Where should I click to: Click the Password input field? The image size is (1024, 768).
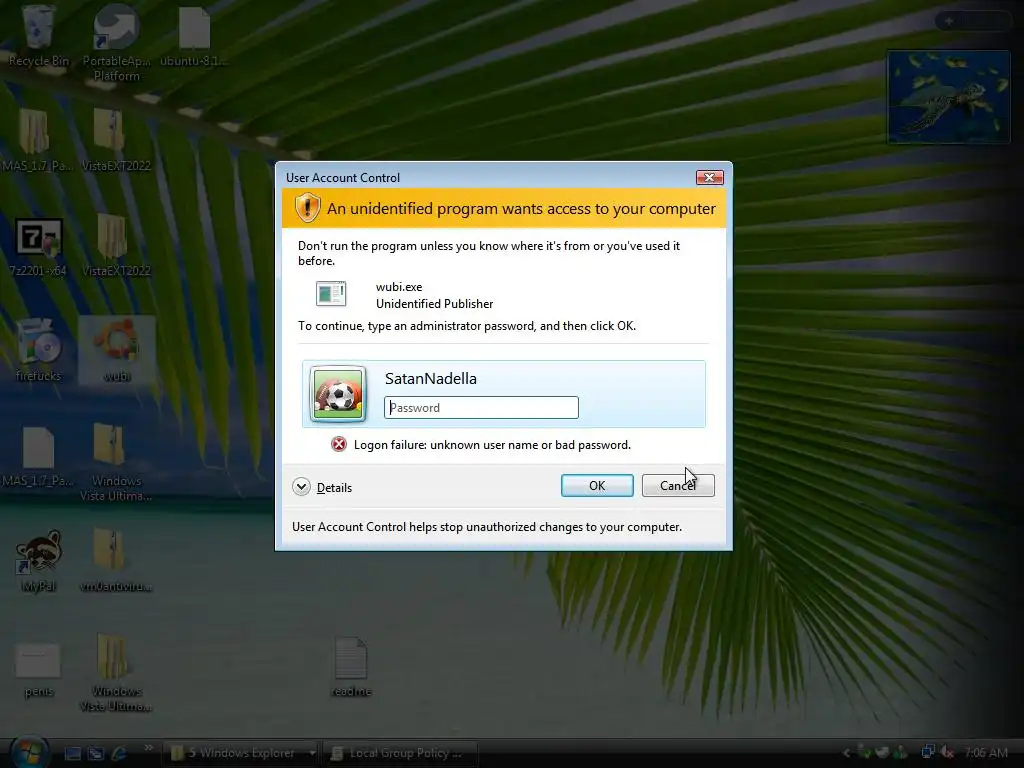[481, 408]
